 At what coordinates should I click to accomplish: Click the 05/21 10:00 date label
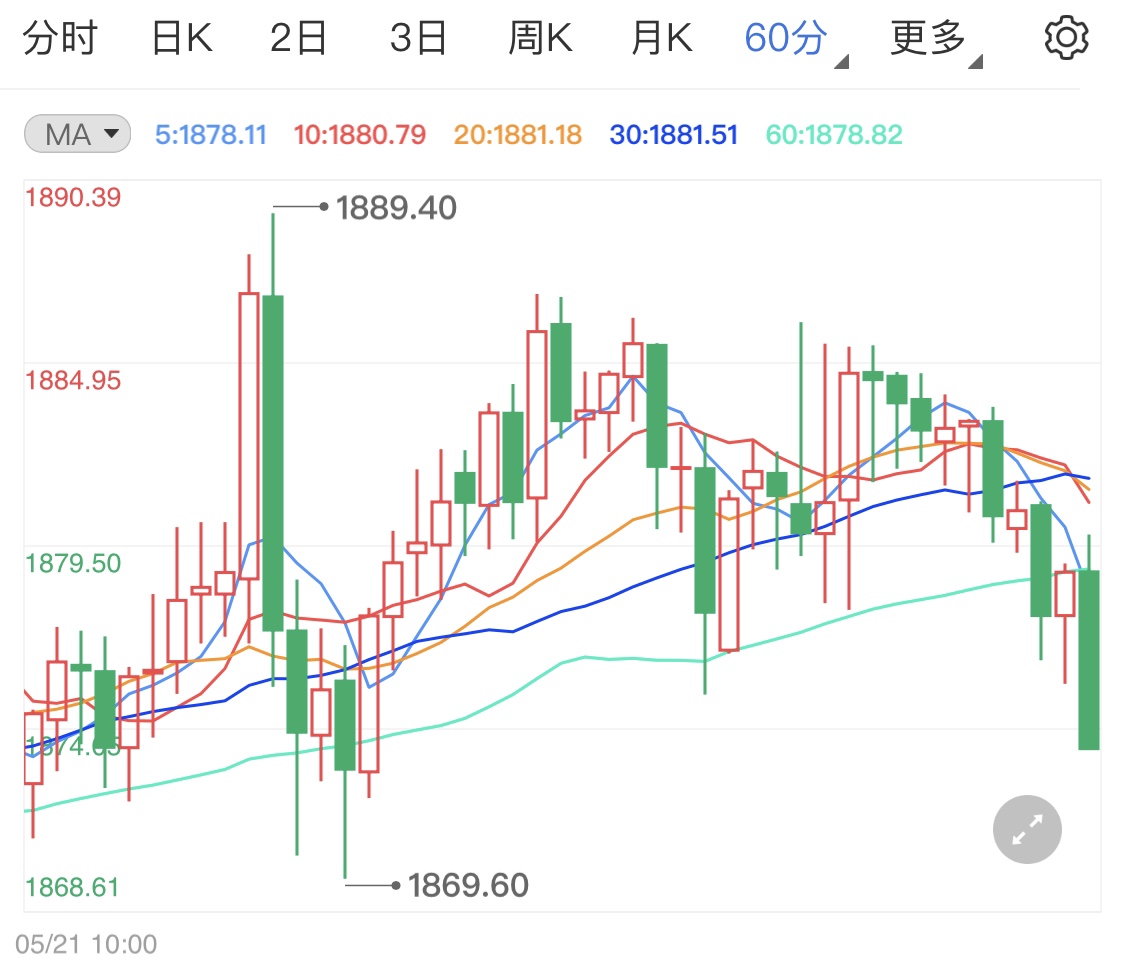86,944
